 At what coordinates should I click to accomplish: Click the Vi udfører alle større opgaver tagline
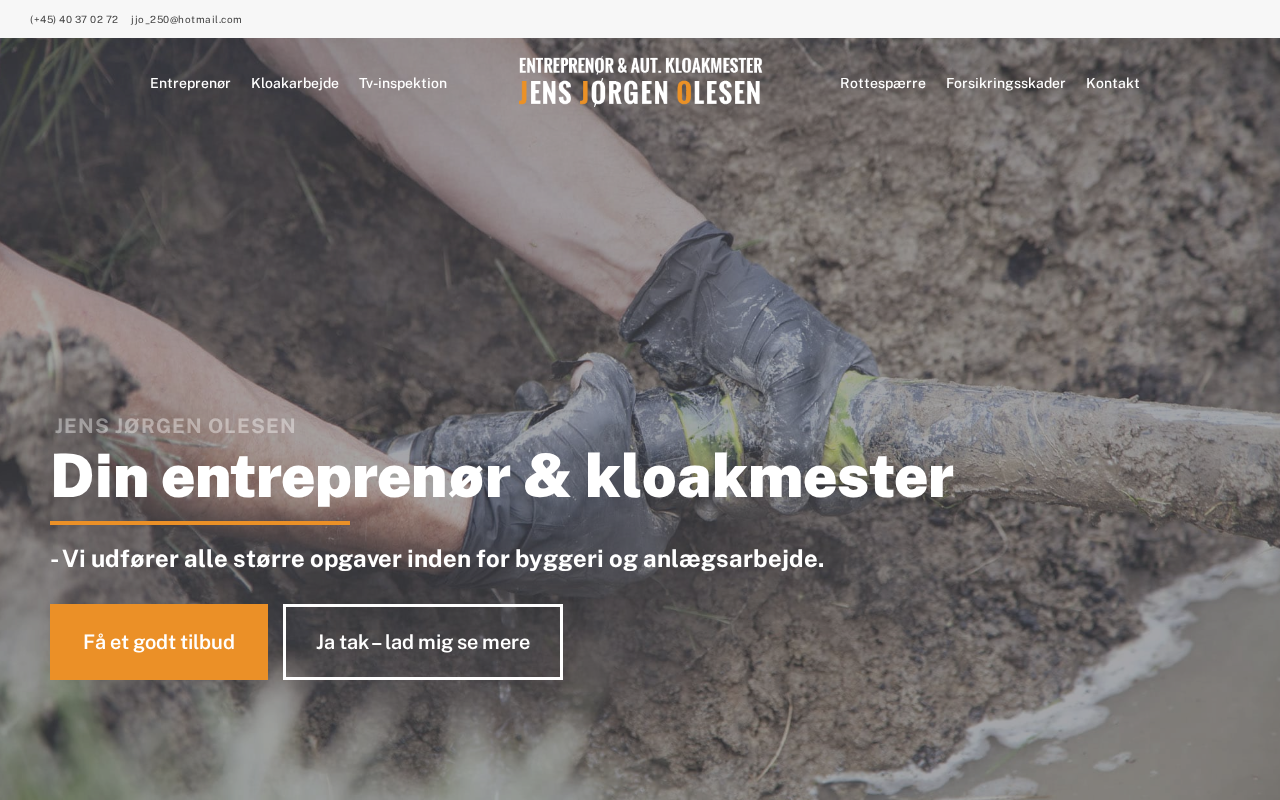click(437, 559)
